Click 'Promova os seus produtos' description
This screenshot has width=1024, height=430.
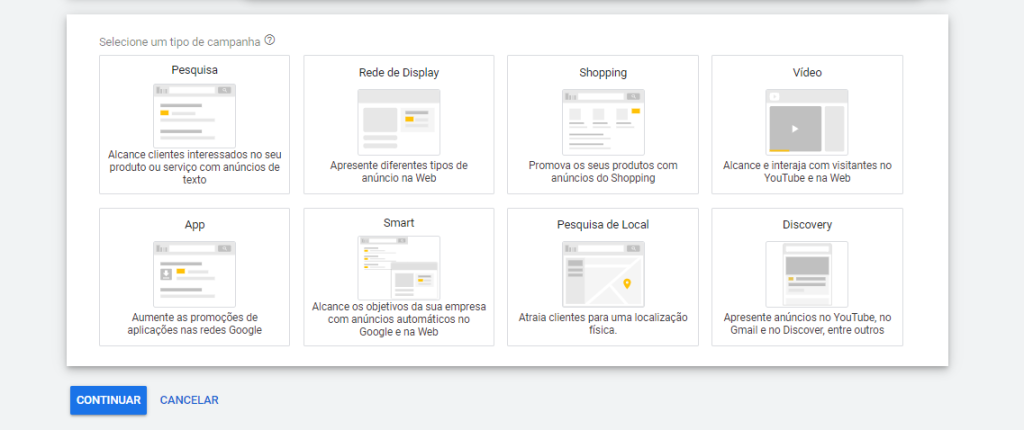pos(603,171)
